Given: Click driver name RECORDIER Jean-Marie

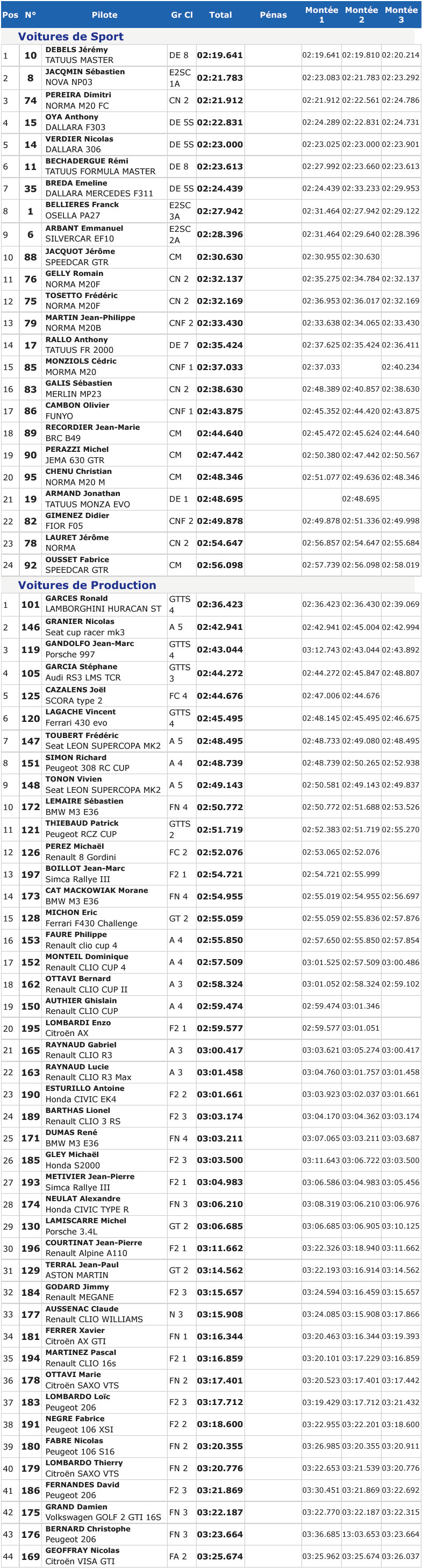Looking at the screenshot, I should pyautogui.click(x=92, y=427).
